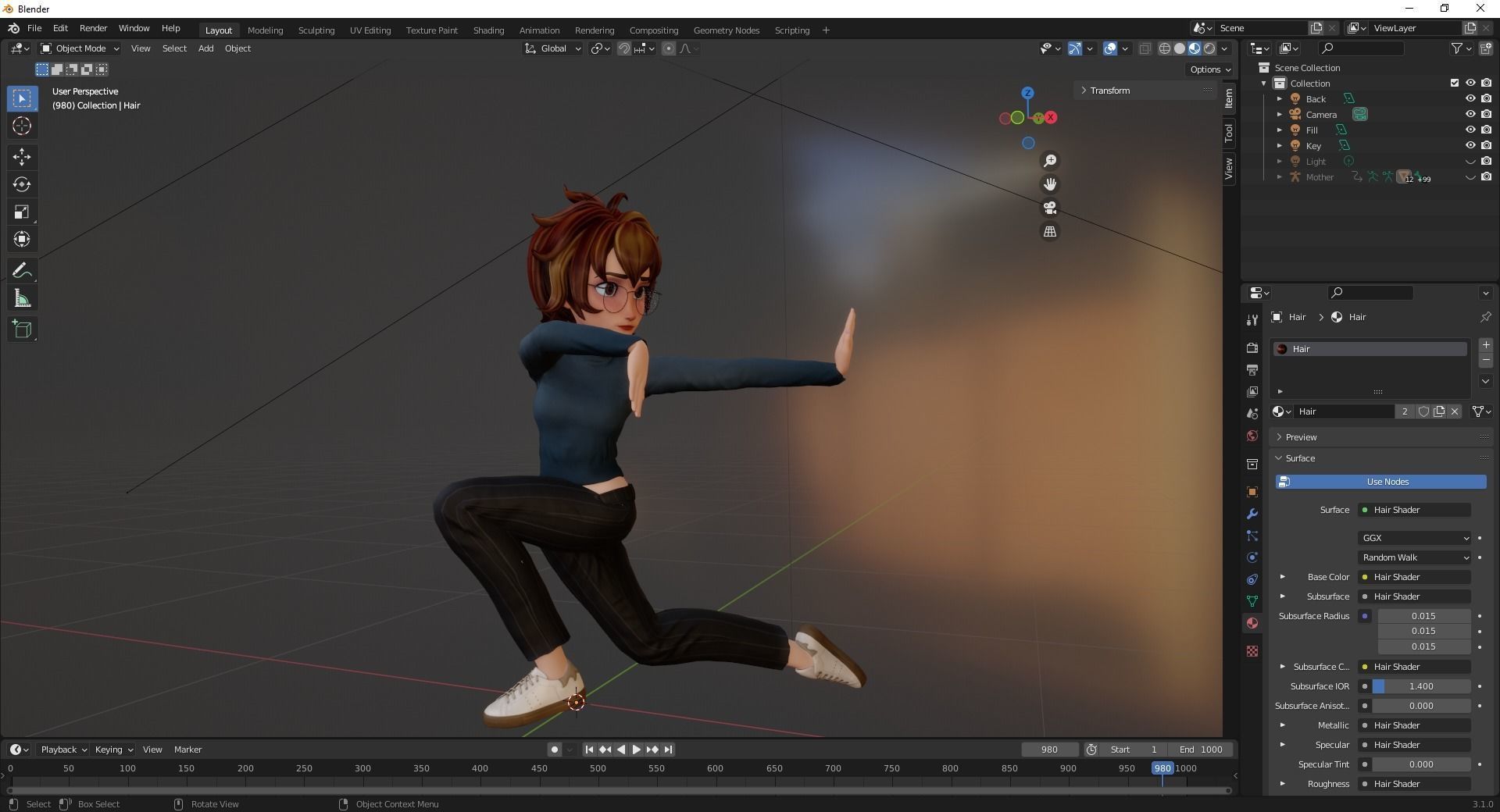
Task: Show the Mother object in viewport
Action: [x=1470, y=176]
